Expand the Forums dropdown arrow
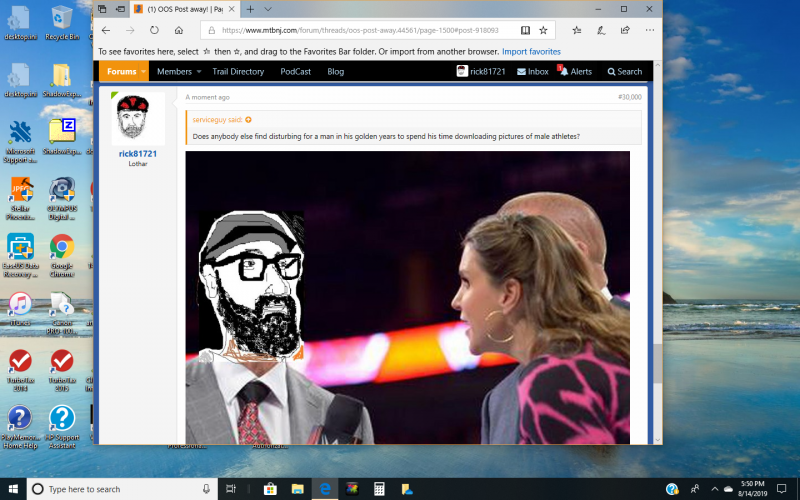Screen dimensions: 800x500 click(143, 72)
